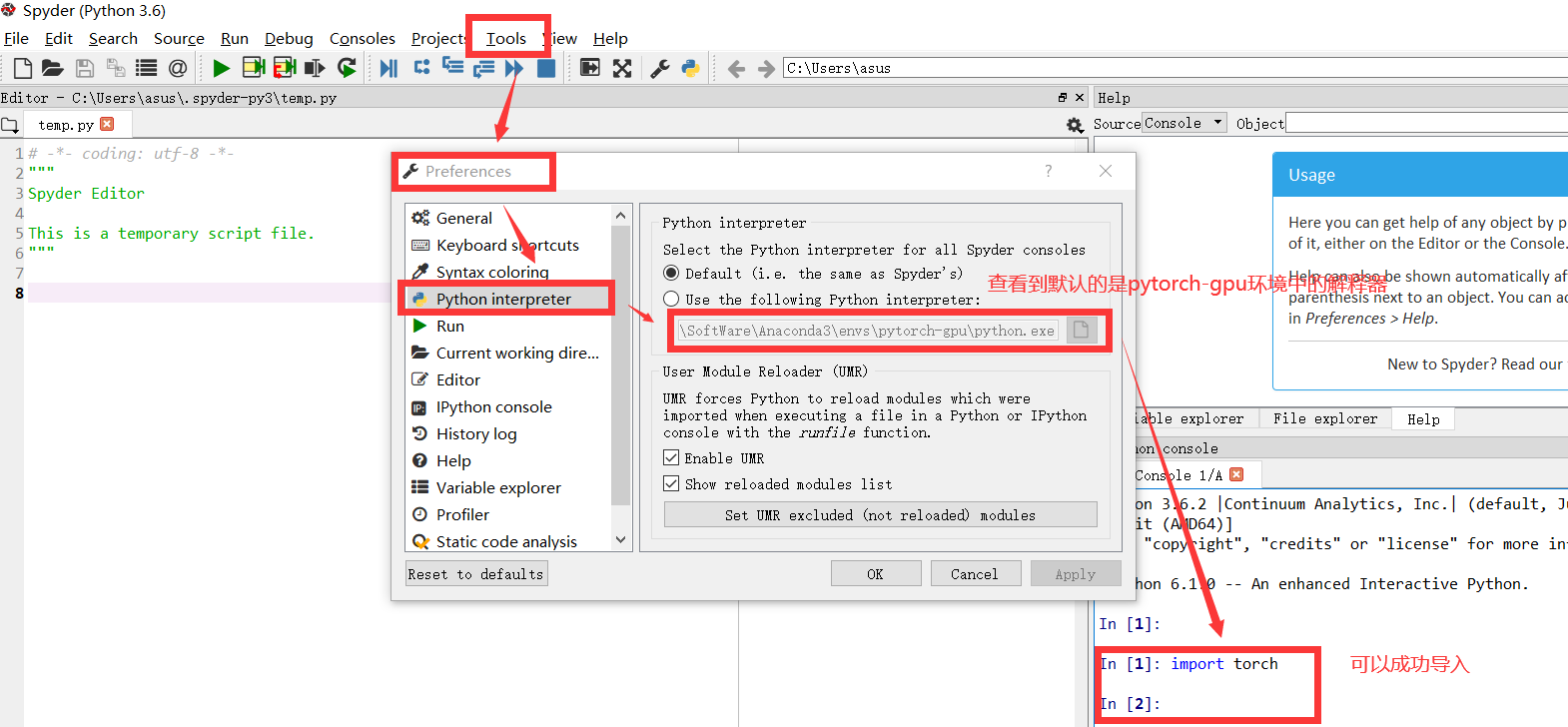The image size is (1568, 727).
Task: Click the preferences category list scrollbar
Action: 620,365
